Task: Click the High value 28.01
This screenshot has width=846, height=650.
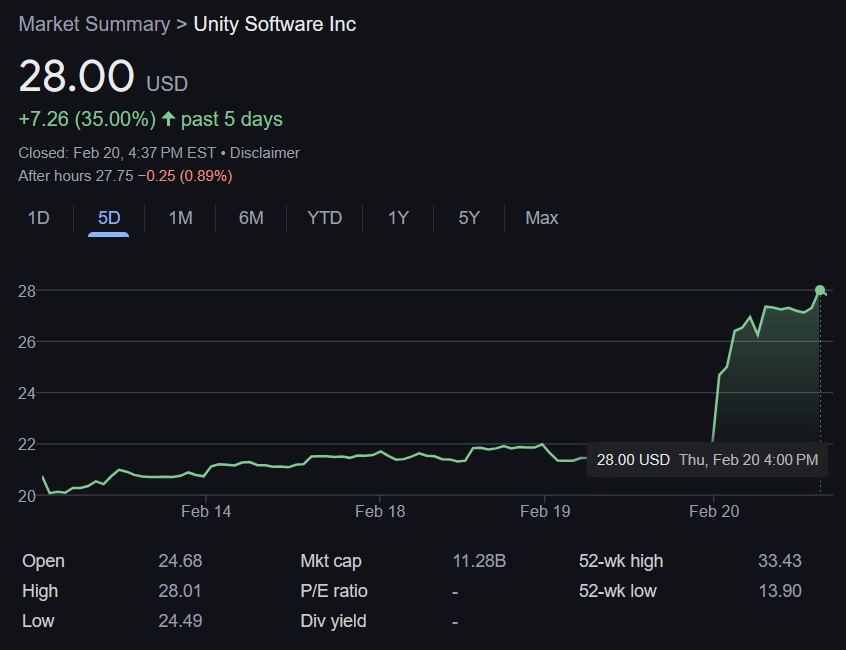Action: 180,591
